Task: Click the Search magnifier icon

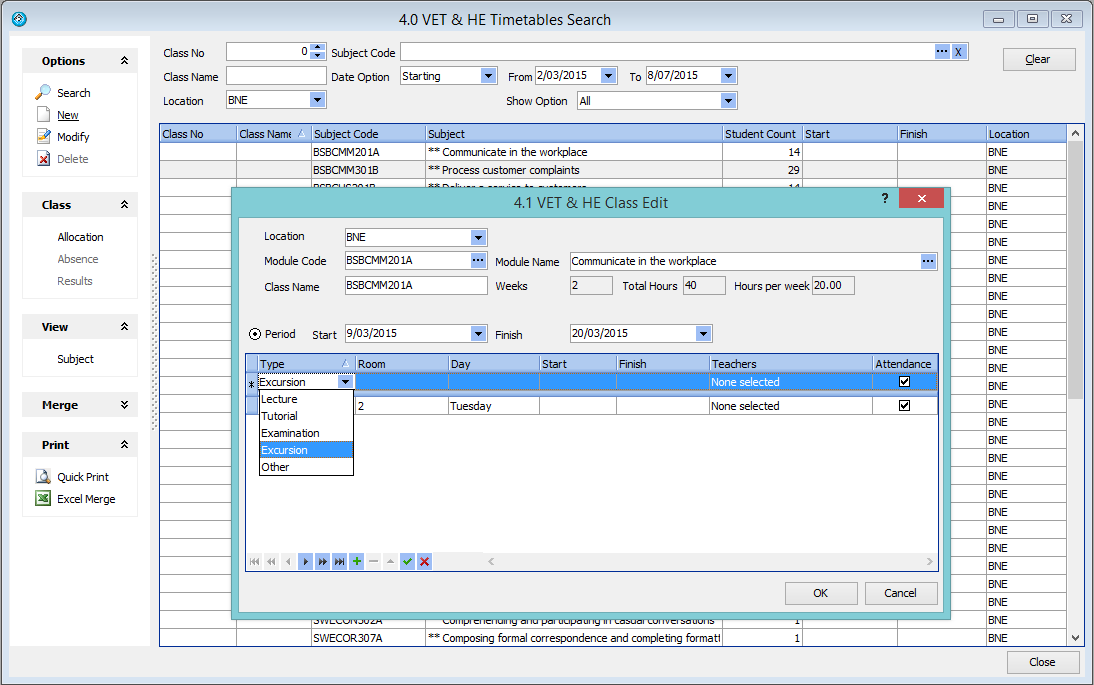Action: tap(43, 92)
